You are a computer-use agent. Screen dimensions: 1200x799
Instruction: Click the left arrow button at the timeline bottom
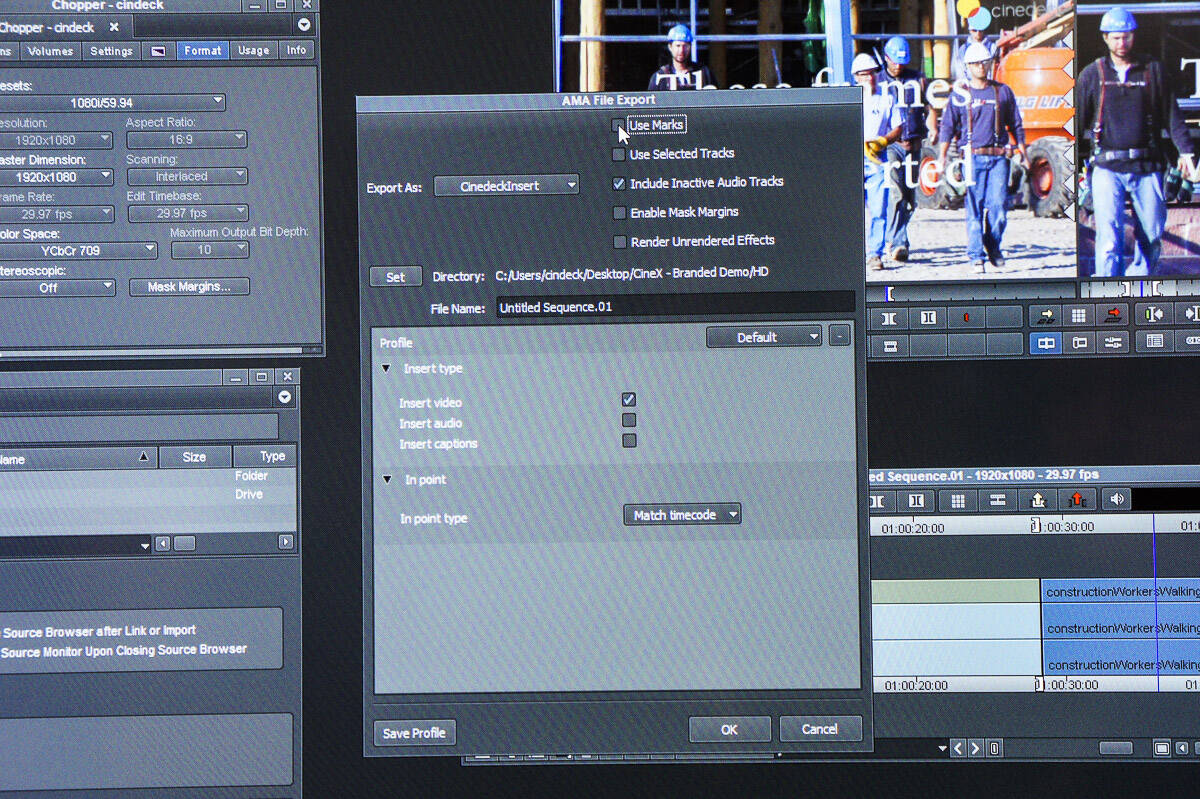pyautogui.click(x=958, y=748)
